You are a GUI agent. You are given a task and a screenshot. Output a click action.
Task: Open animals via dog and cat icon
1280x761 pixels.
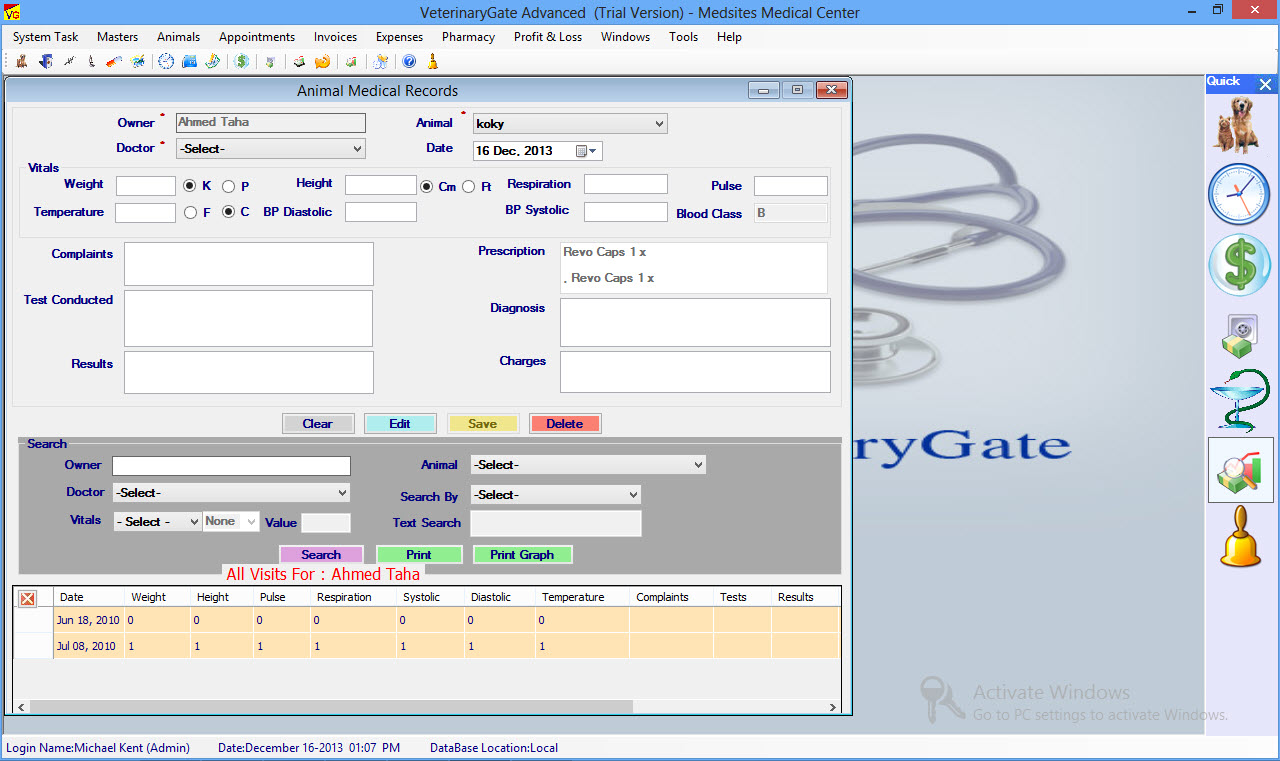click(x=1238, y=125)
